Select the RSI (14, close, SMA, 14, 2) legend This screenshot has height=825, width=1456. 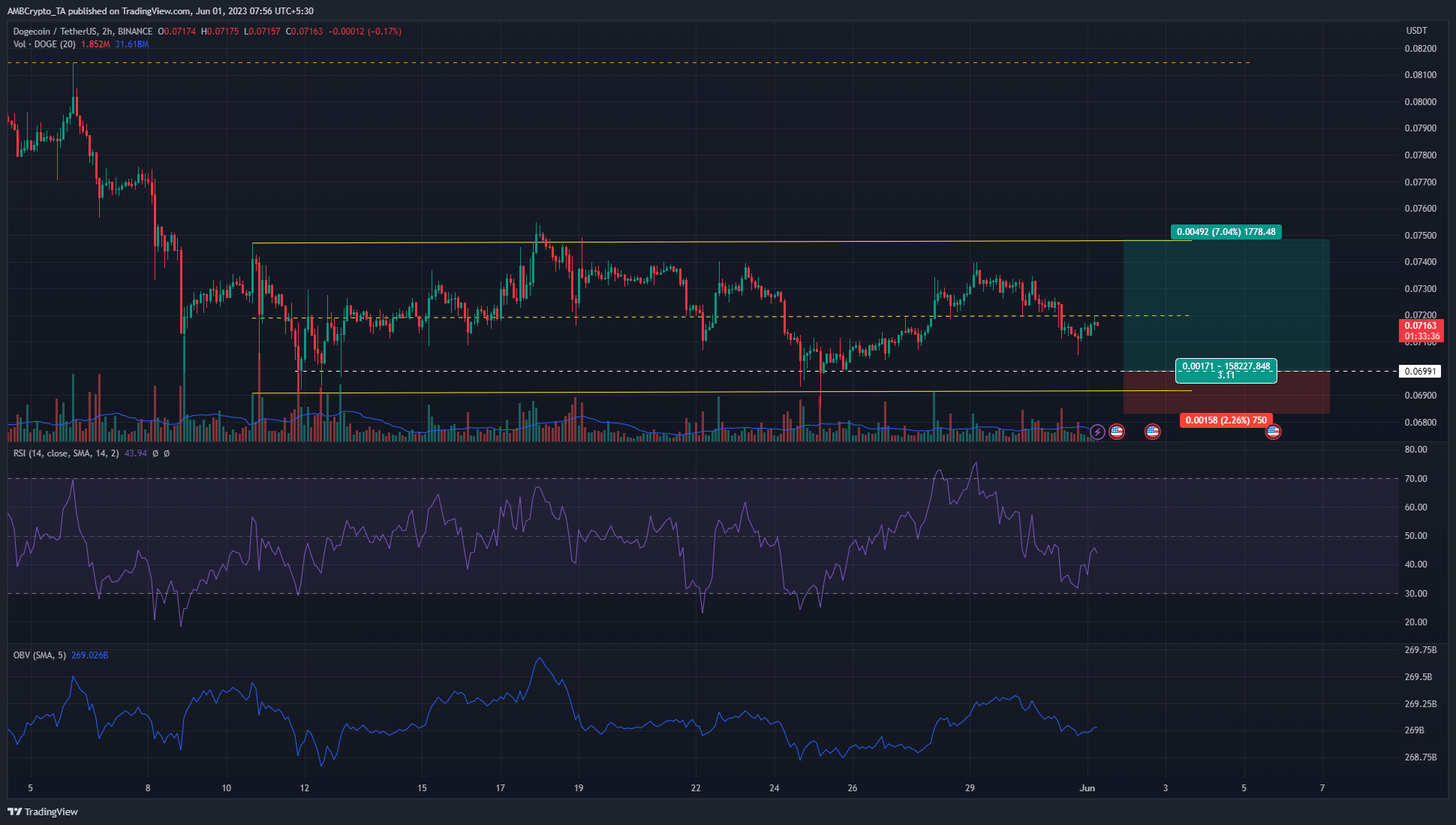point(66,453)
